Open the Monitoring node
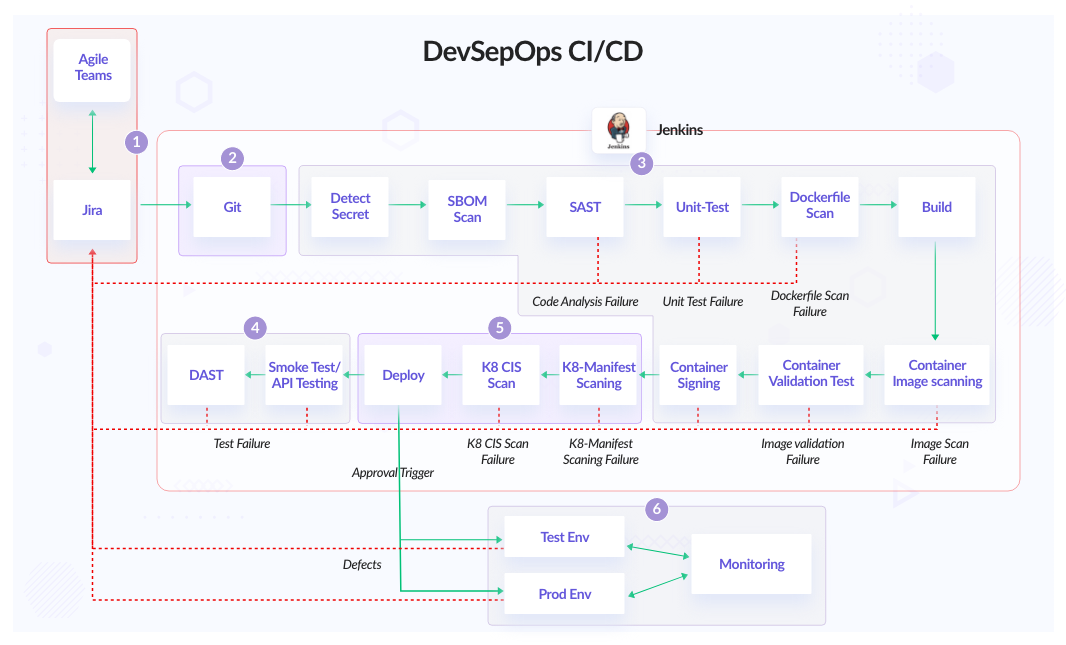1066x645 pixels. [751, 564]
